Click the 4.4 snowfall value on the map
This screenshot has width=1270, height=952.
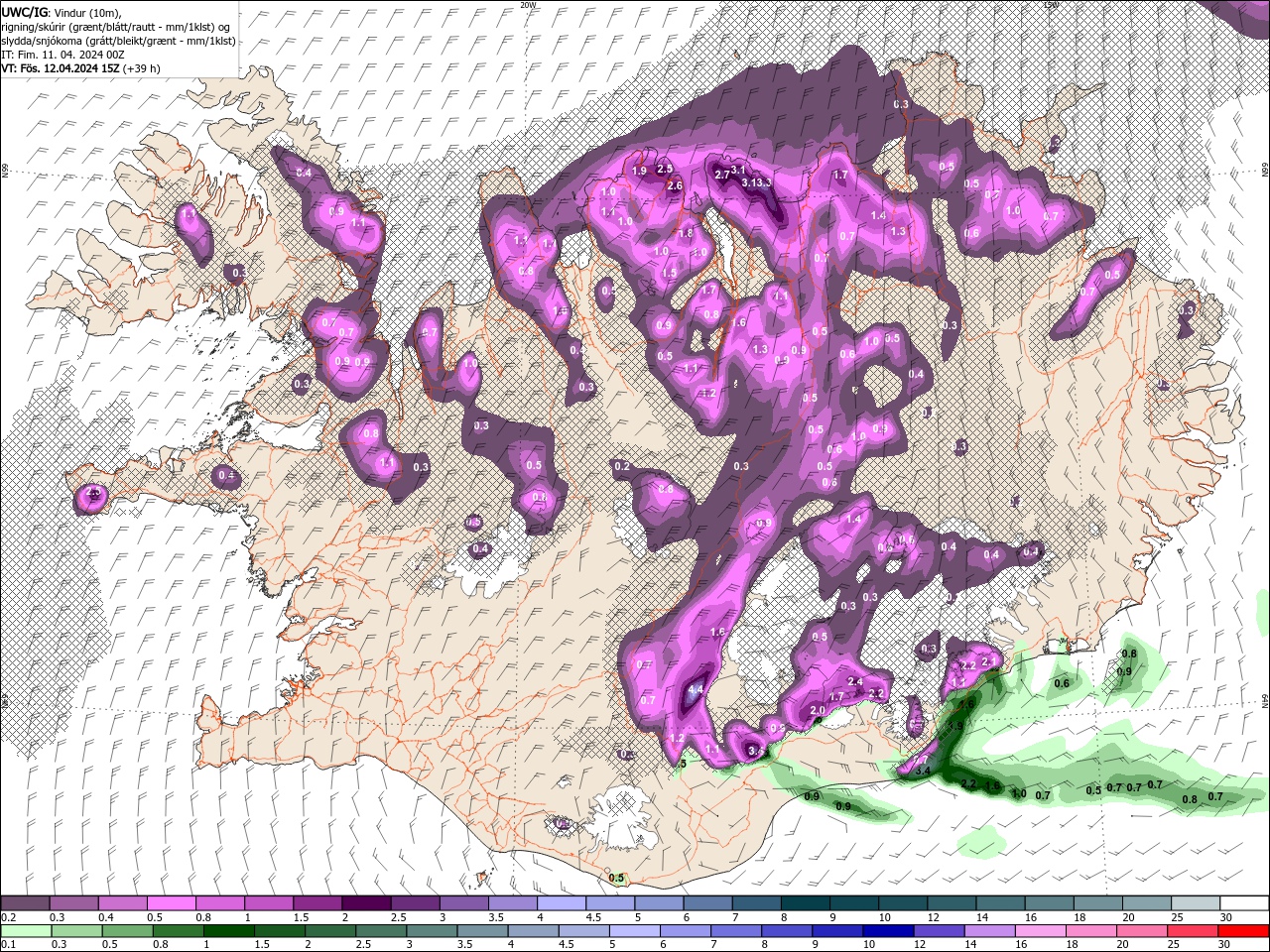pos(695,690)
